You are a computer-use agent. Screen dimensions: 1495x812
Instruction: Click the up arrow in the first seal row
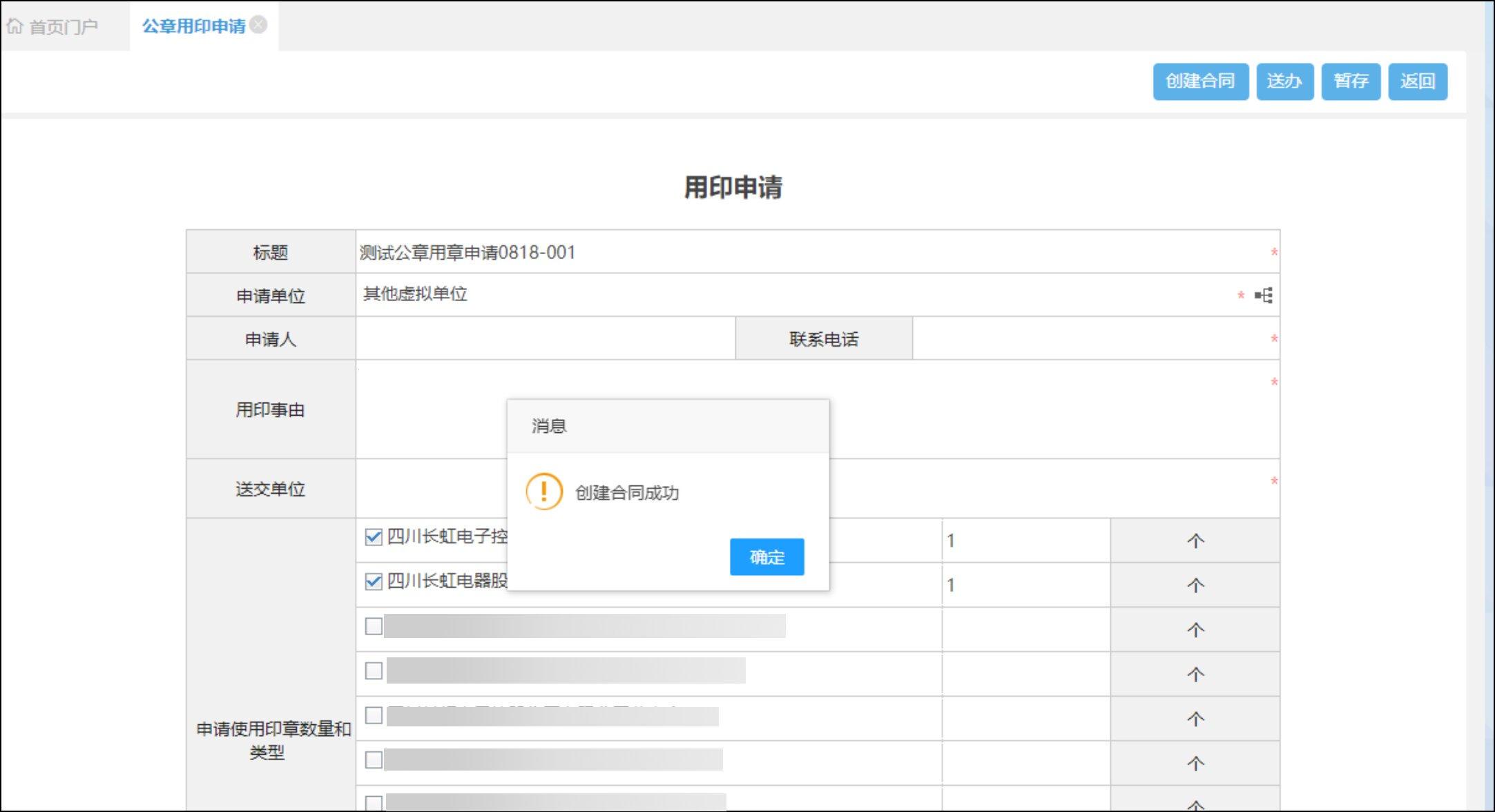tap(1195, 541)
